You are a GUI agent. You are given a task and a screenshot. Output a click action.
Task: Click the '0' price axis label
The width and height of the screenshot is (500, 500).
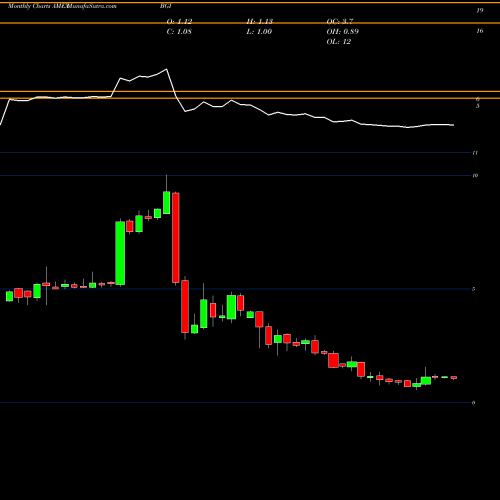pyautogui.click(x=474, y=403)
